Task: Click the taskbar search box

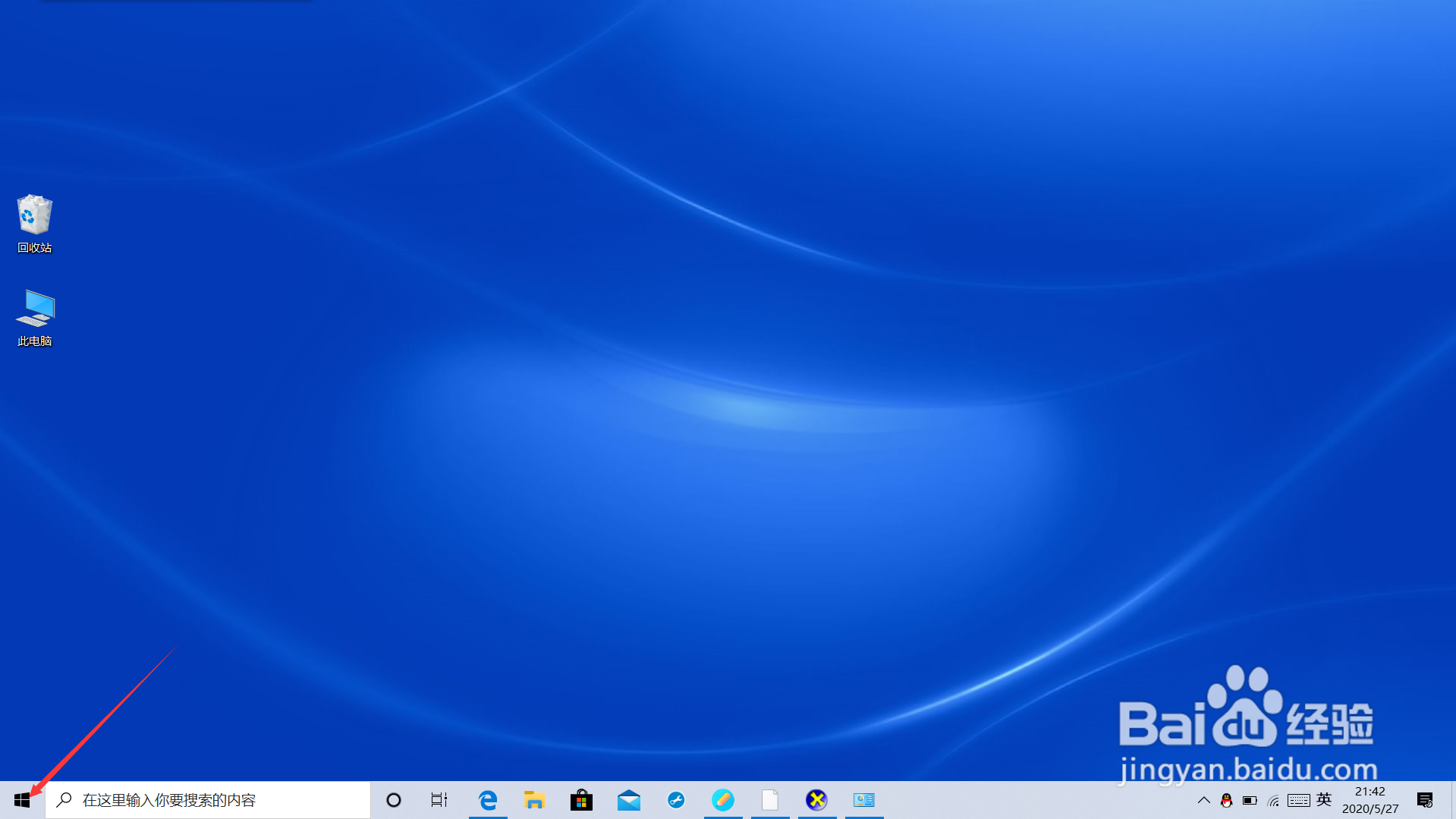Action: 208,800
